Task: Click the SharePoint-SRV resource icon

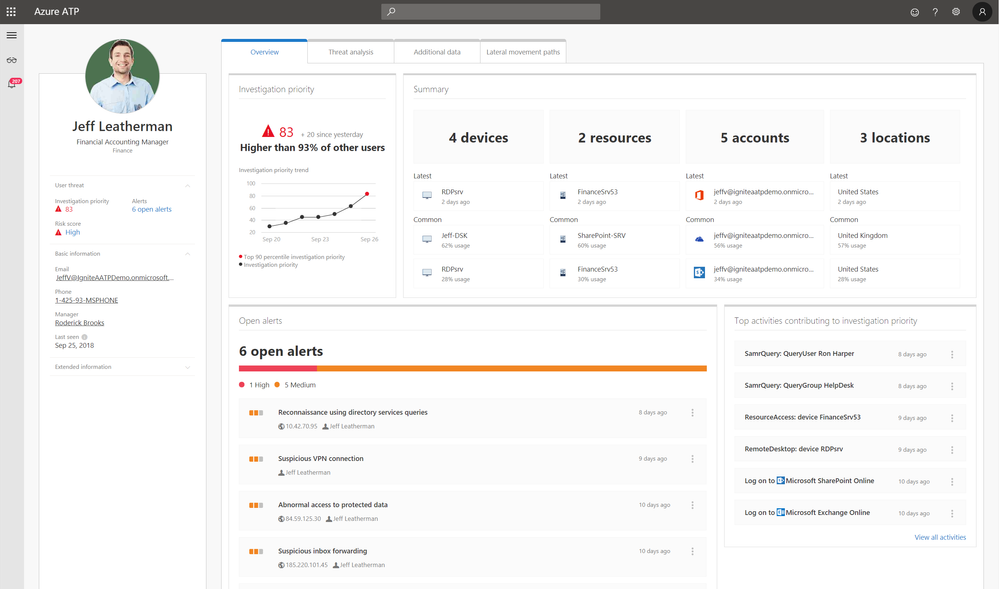Action: pos(563,240)
